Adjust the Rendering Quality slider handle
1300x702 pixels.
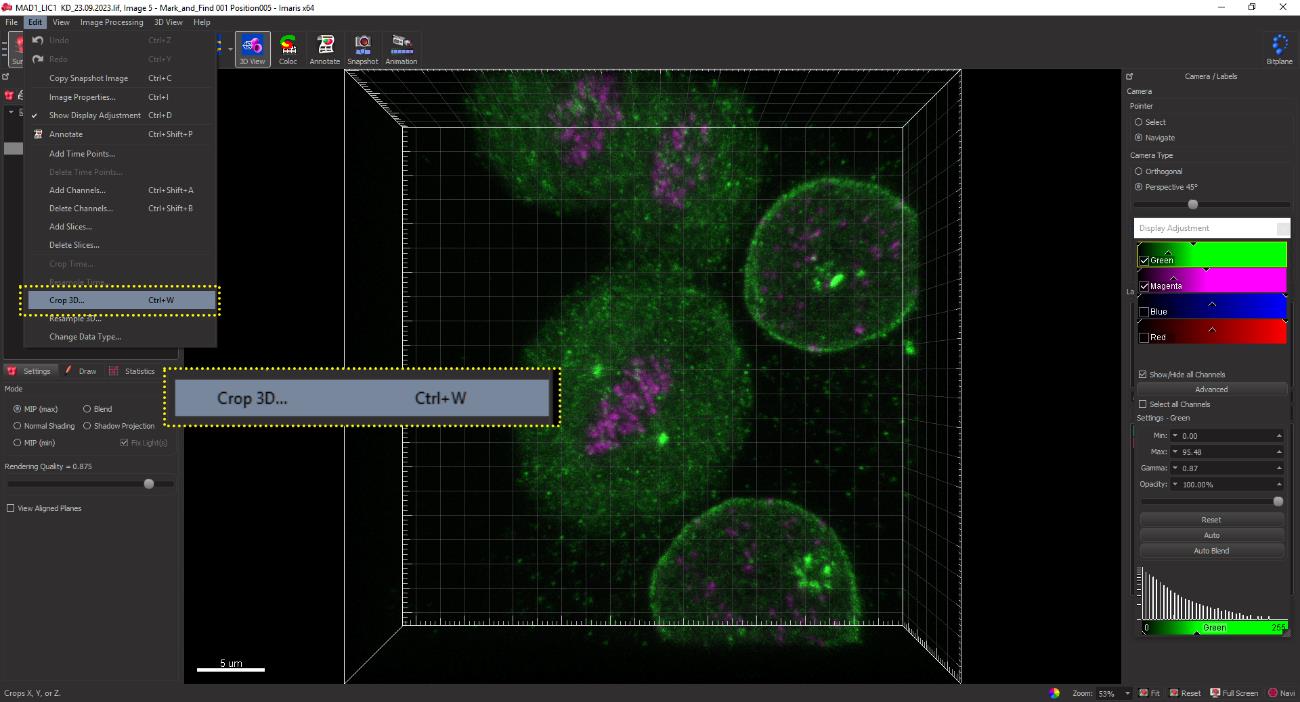pos(149,484)
